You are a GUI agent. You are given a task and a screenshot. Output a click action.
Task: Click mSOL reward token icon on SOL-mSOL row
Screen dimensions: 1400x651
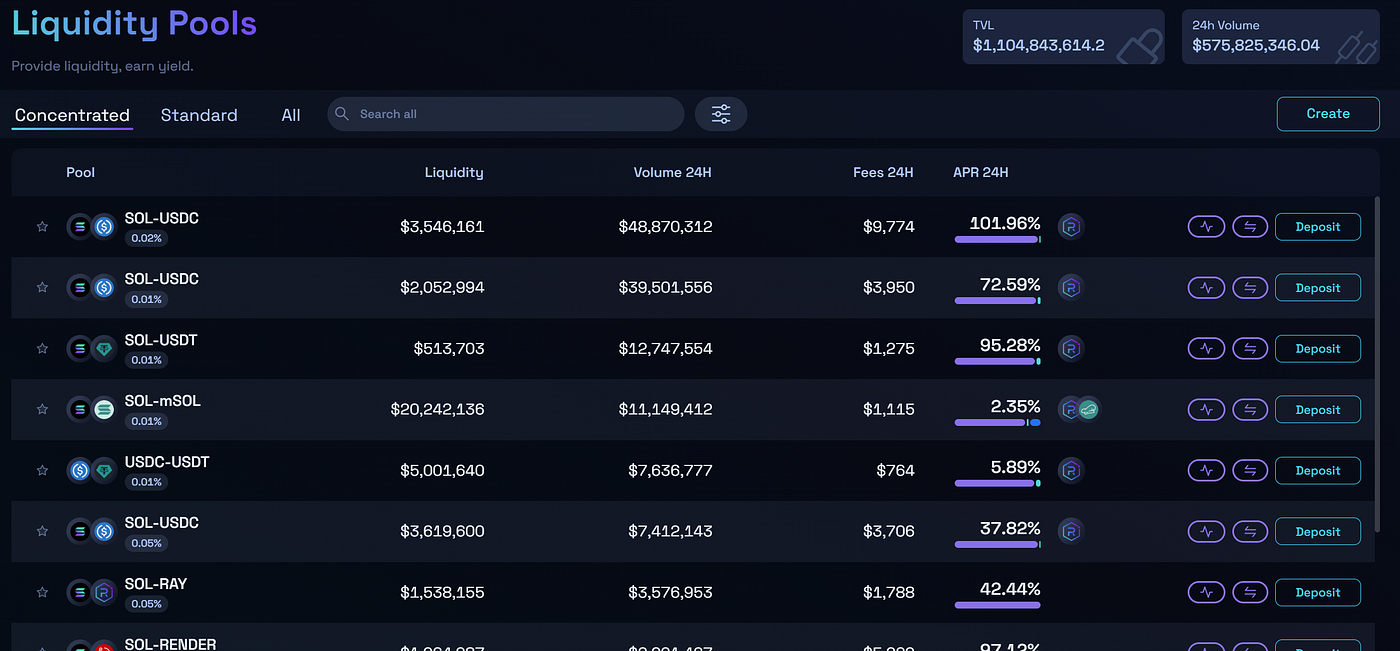click(1089, 409)
